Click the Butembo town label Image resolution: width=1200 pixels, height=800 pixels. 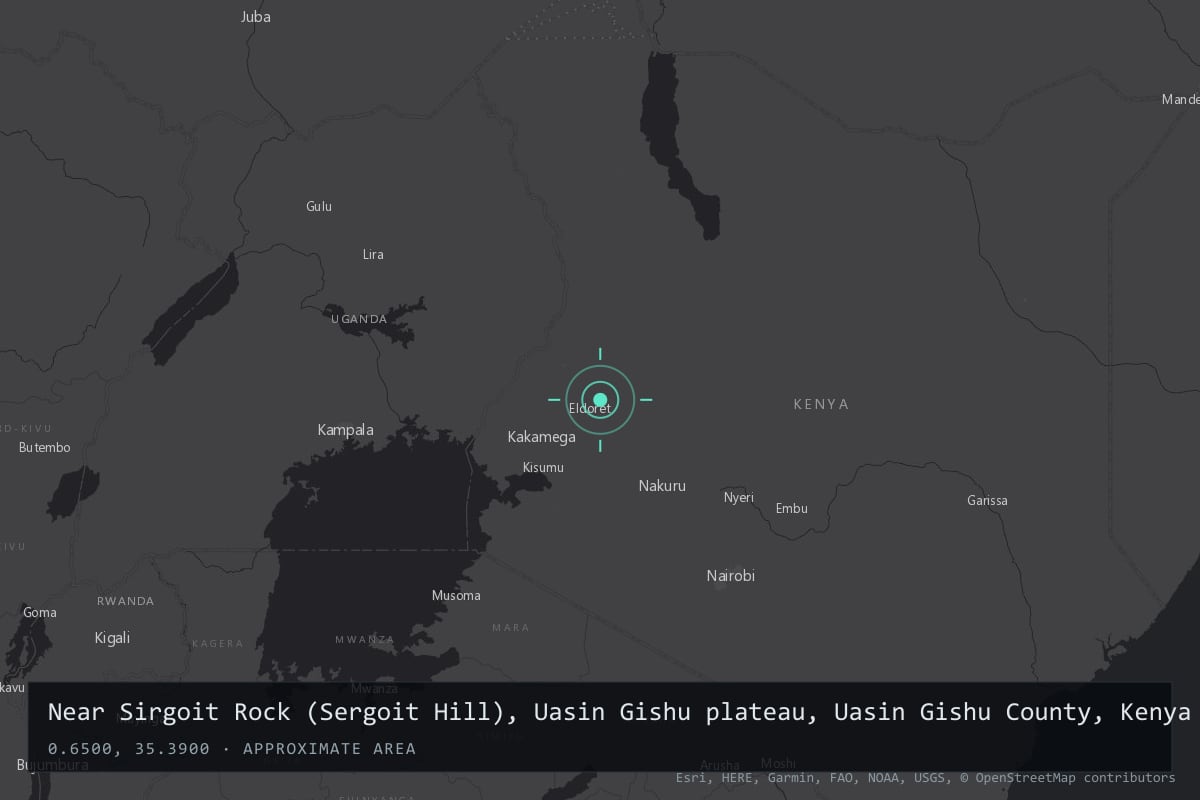pyautogui.click(x=45, y=448)
